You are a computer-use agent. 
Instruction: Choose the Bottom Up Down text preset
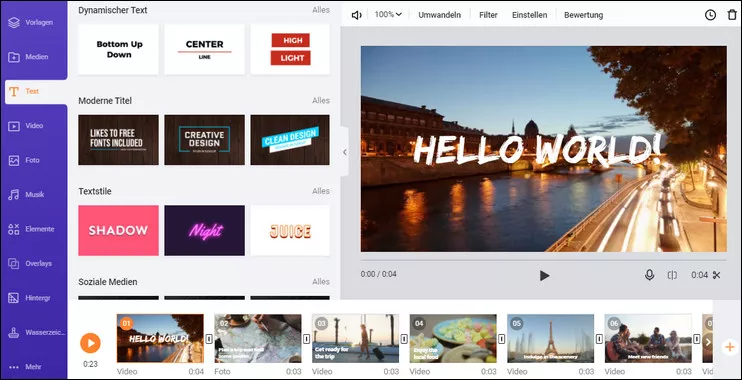[118, 49]
